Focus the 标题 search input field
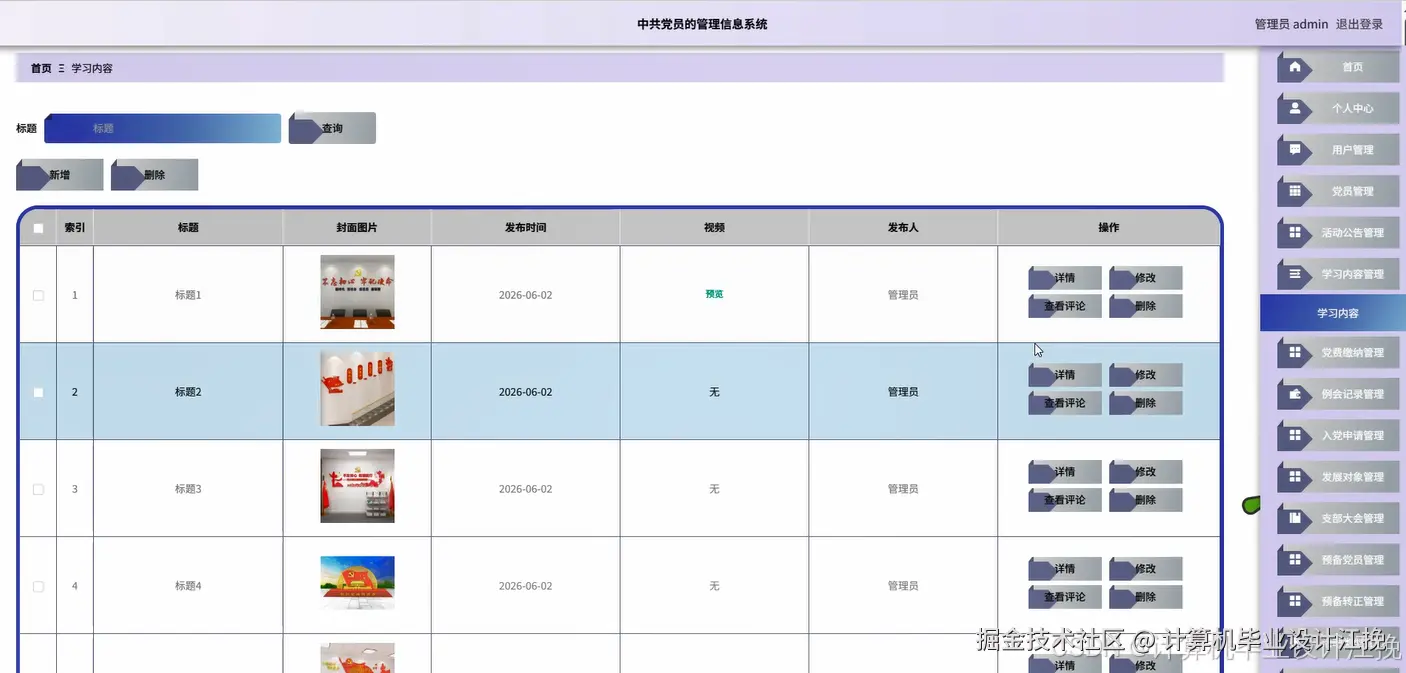 [x=162, y=128]
